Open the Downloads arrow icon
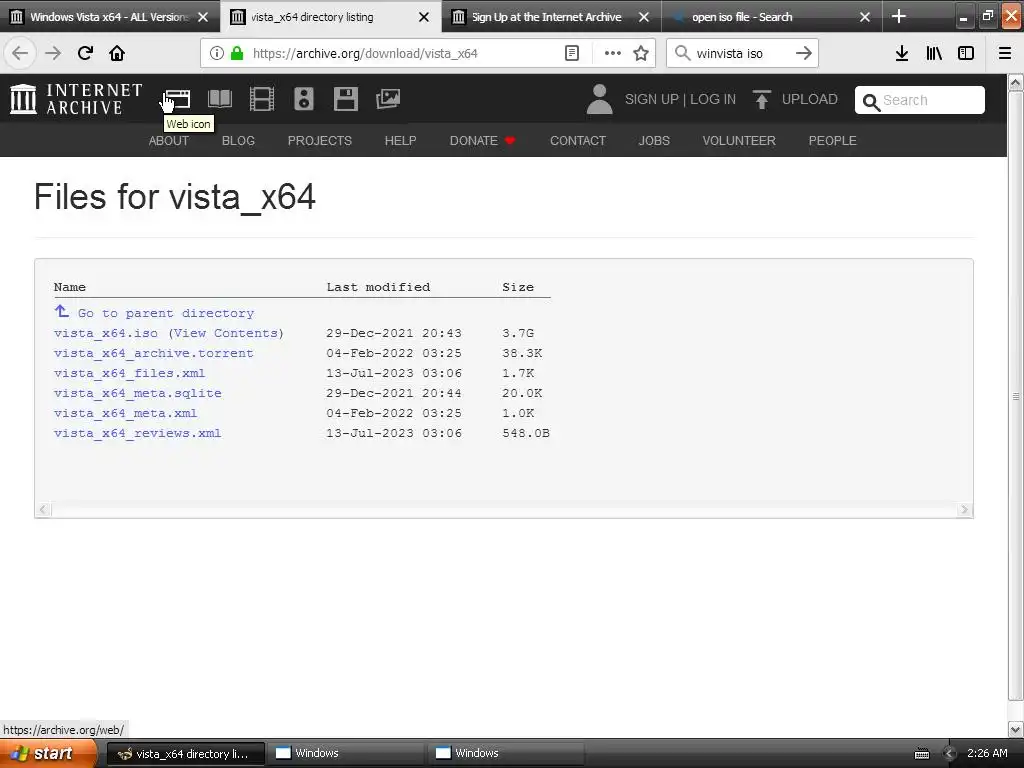This screenshot has width=1024, height=768. tap(902, 53)
